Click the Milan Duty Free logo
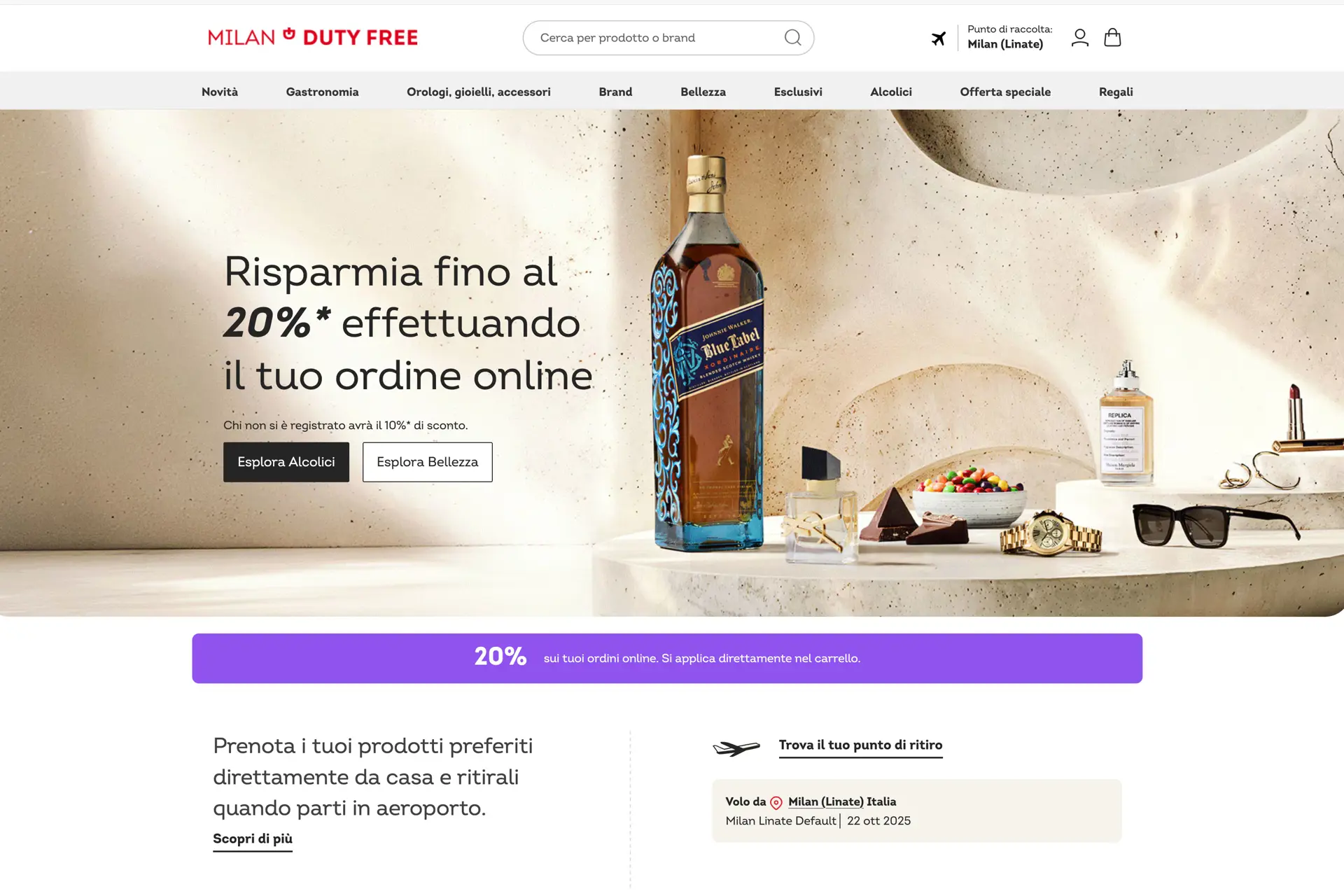 [x=313, y=37]
